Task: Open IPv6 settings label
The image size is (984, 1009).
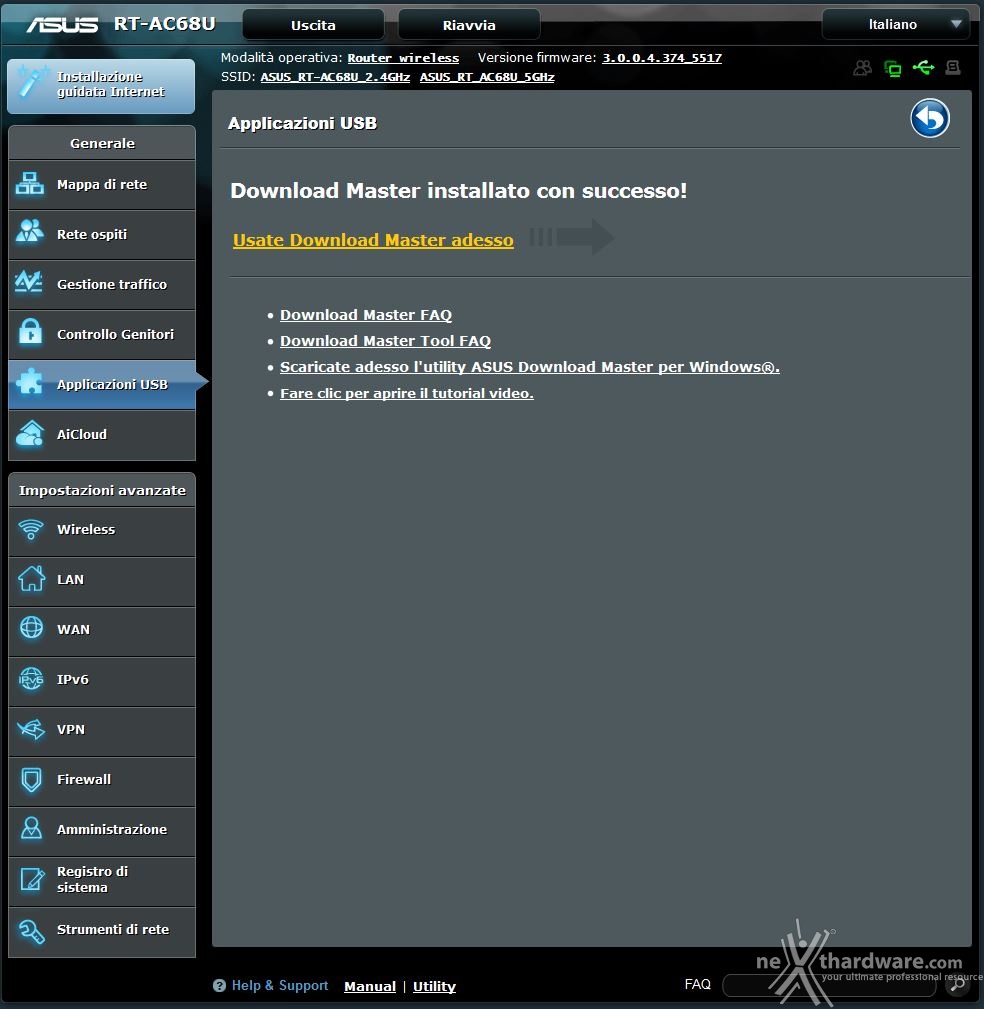Action: coord(73,680)
